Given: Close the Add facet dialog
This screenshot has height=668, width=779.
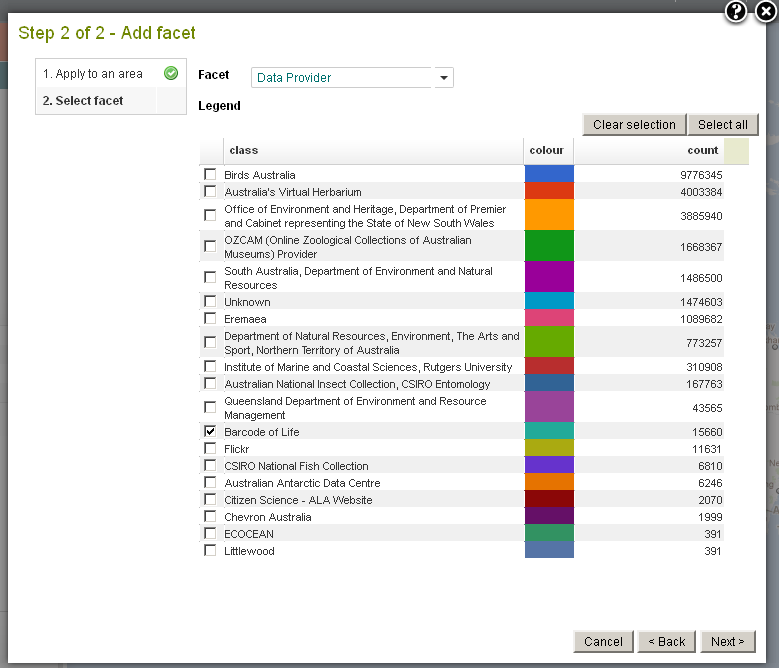Looking at the screenshot, I should coord(765,12).
